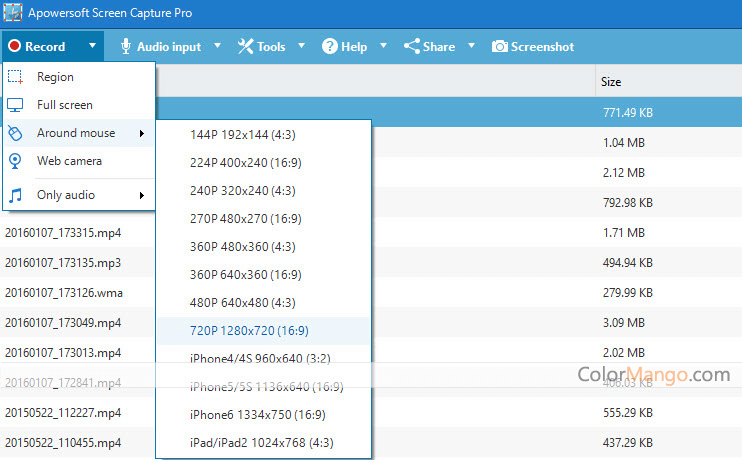Open the Record dropdown arrow
This screenshot has height=460, width=742.
click(92, 46)
